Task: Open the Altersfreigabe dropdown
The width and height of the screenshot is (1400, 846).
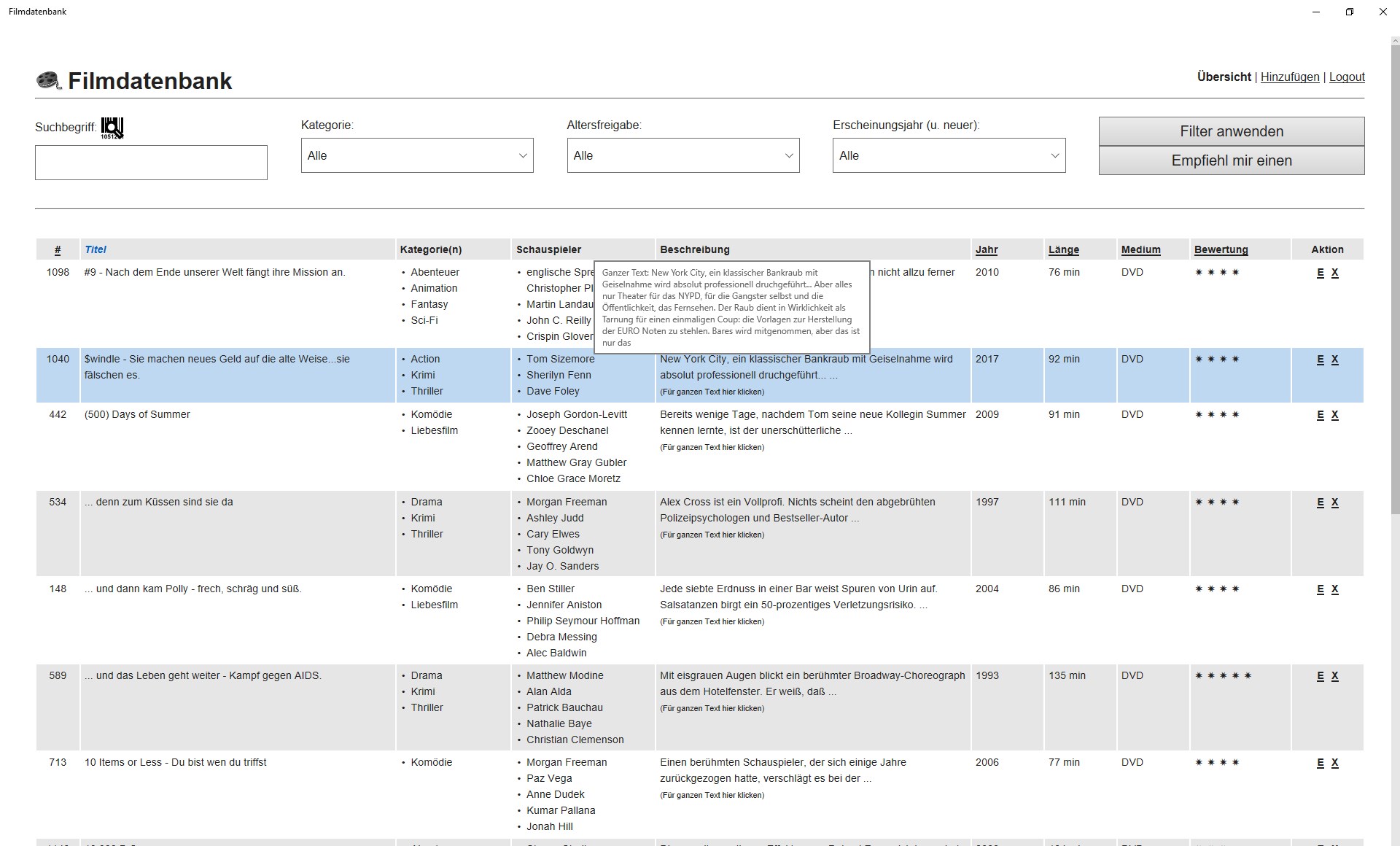Action: (x=683, y=155)
